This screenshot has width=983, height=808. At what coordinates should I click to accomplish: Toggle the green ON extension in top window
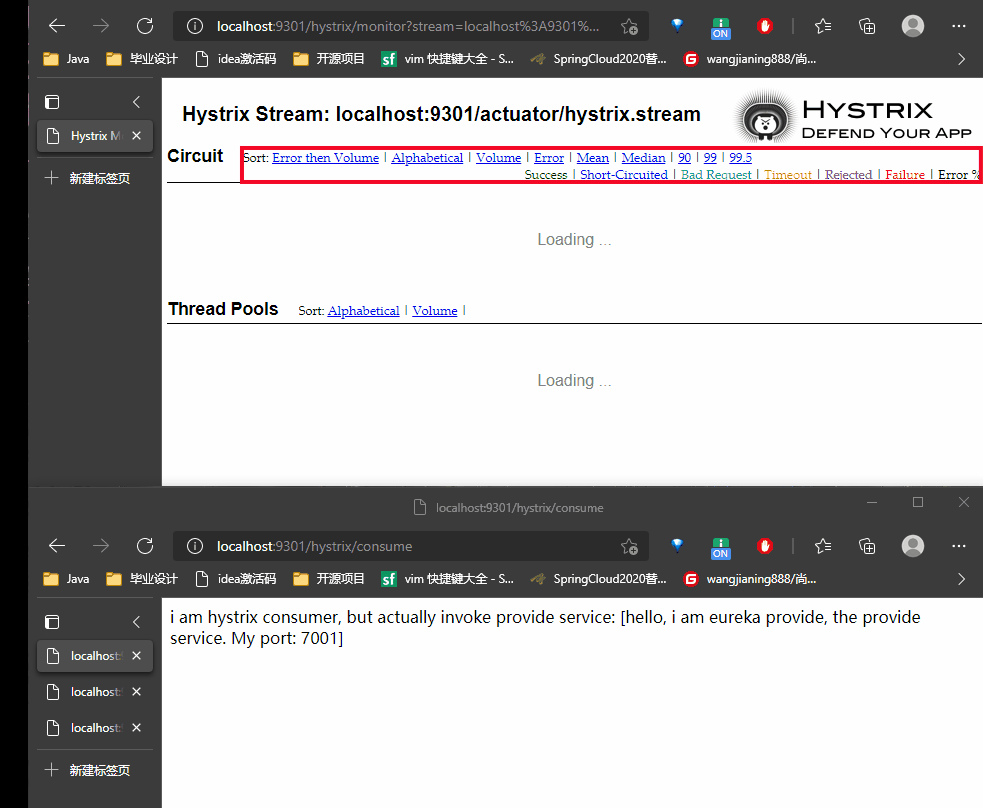[720, 28]
